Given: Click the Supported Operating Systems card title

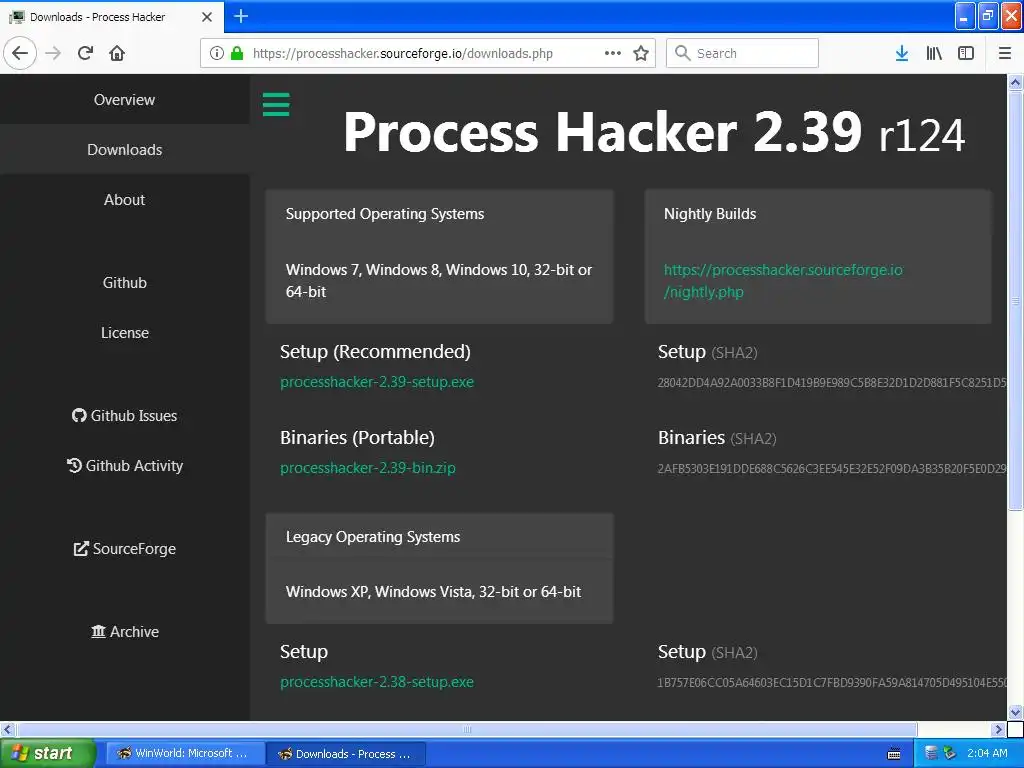Looking at the screenshot, I should [385, 214].
